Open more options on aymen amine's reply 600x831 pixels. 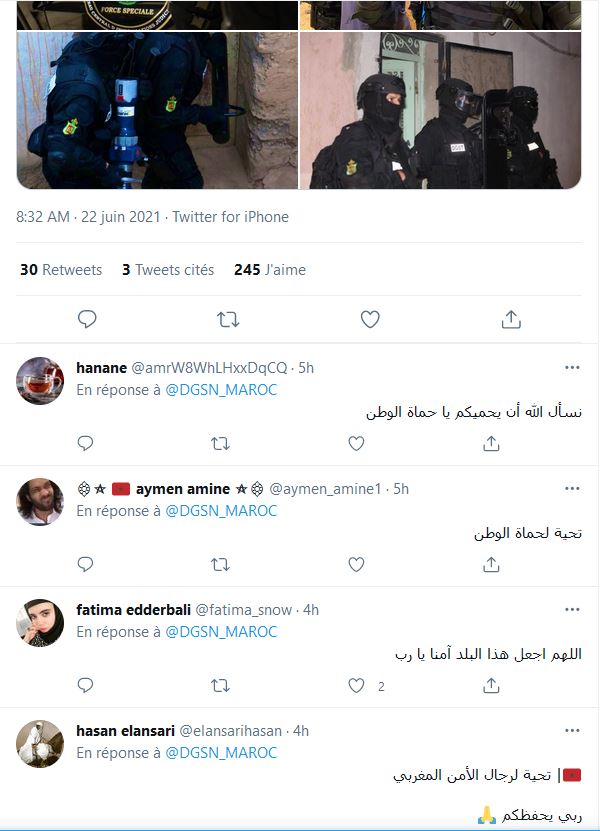pyautogui.click(x=572, y=488)
